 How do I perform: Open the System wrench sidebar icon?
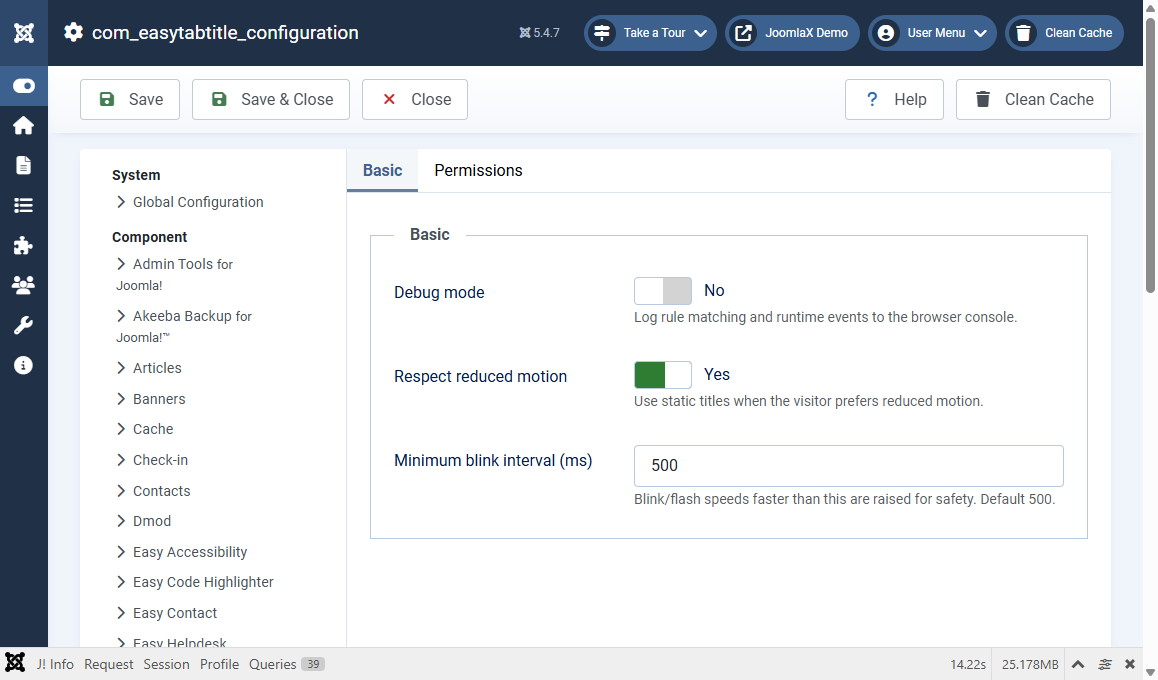[x=24, y=325]
